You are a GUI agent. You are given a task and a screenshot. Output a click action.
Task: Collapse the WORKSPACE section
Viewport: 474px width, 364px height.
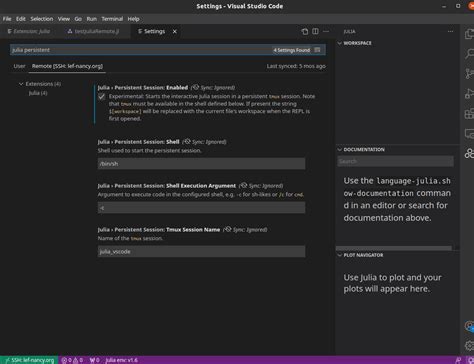(x=340, y=43)
